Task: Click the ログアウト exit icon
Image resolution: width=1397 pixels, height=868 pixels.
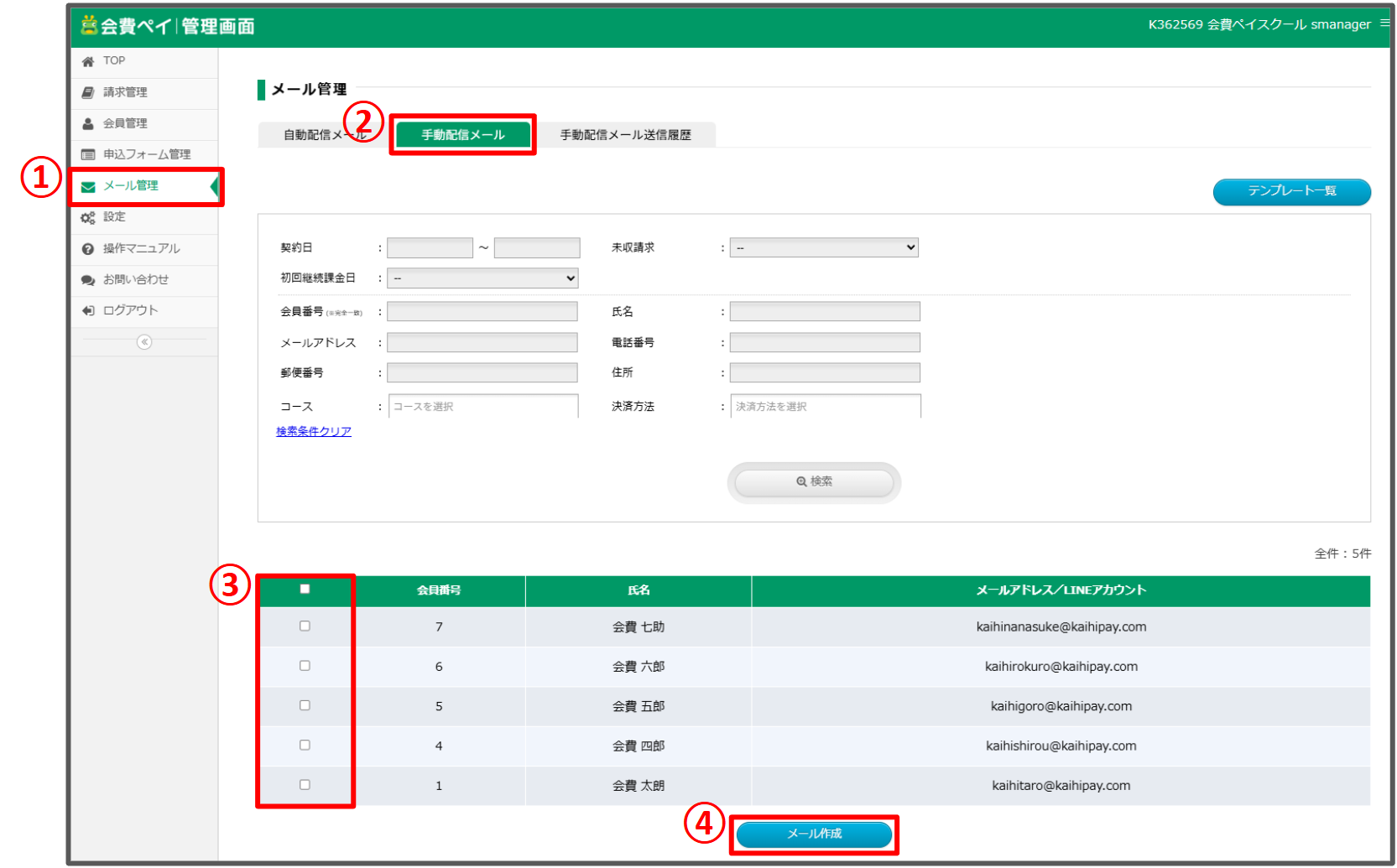Action: (x=88, y=311)
